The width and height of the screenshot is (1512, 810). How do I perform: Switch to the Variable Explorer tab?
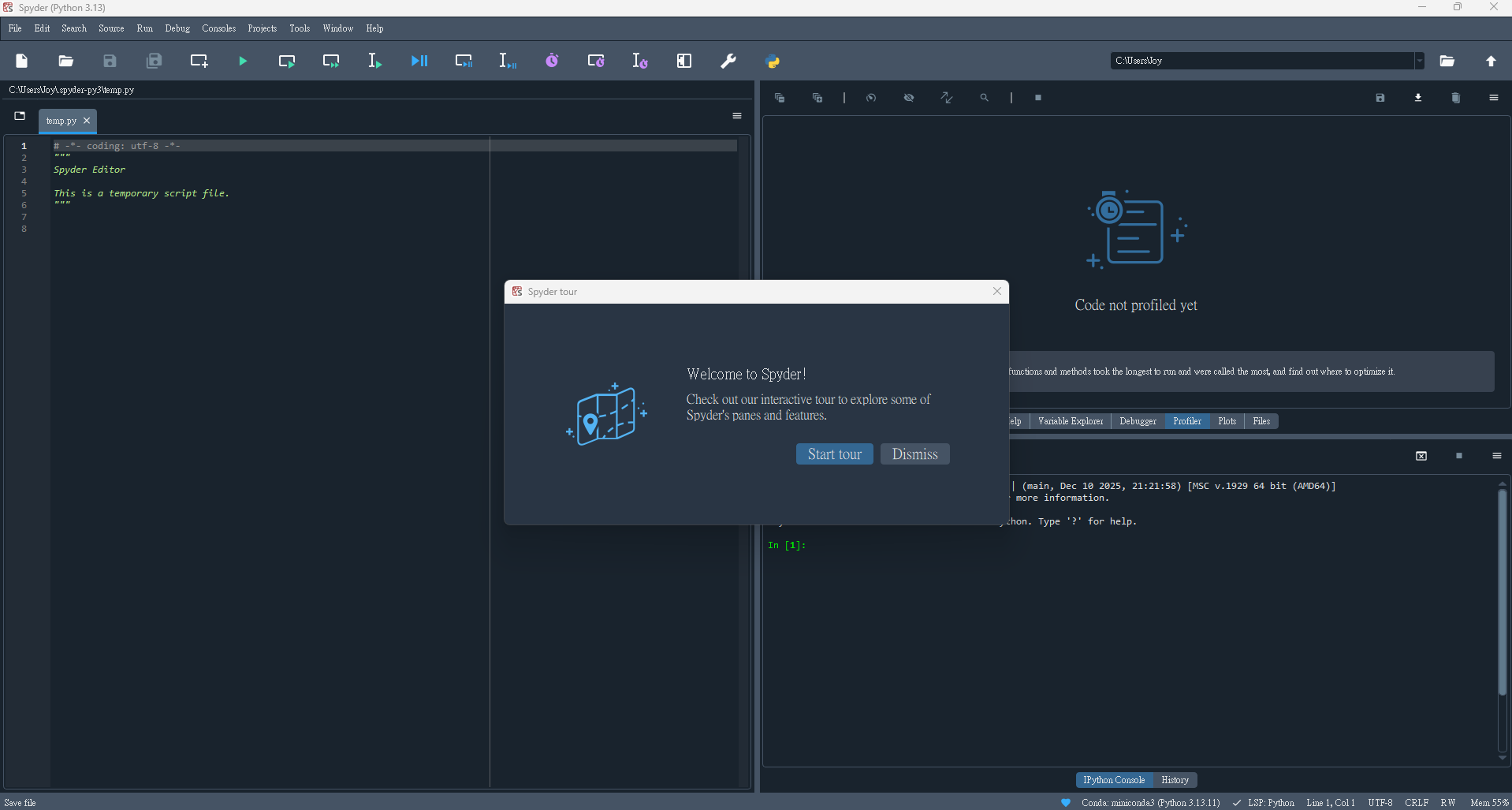[x=1070, y=421]
